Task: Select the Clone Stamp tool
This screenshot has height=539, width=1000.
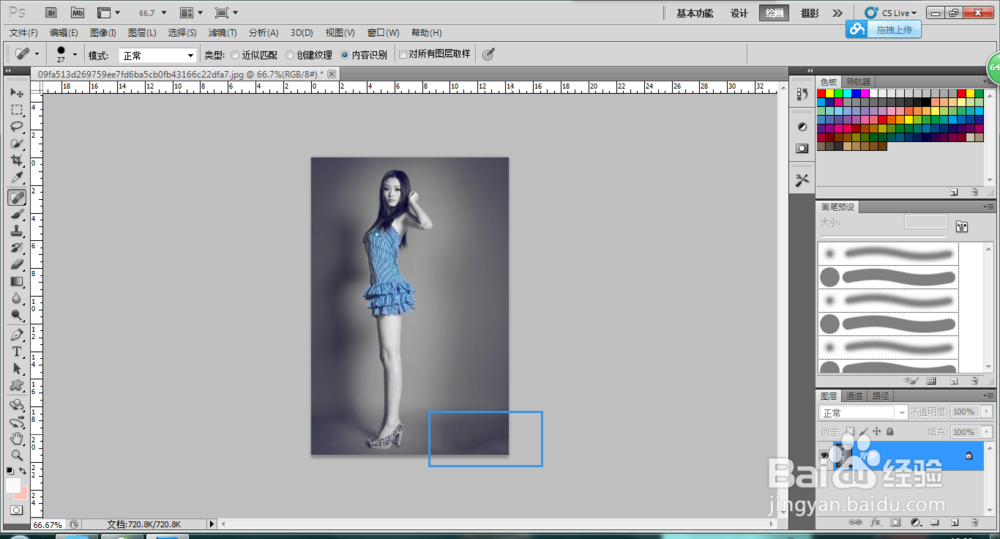Action: click(17, 231)
